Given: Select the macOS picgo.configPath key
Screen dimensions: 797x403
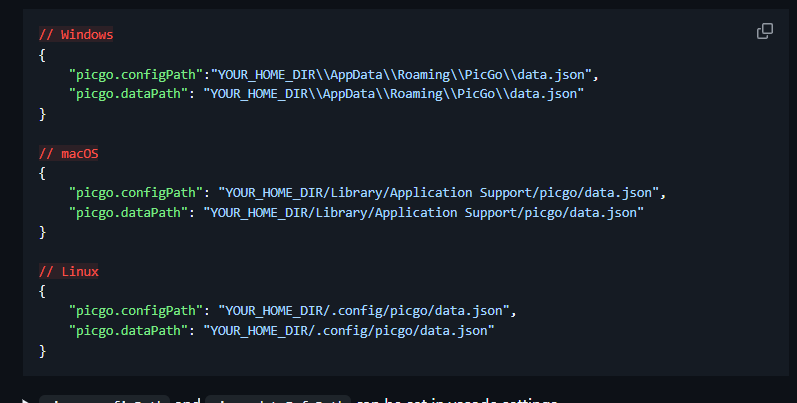Looking at the screenshot, I should click(x=136, y=193).
